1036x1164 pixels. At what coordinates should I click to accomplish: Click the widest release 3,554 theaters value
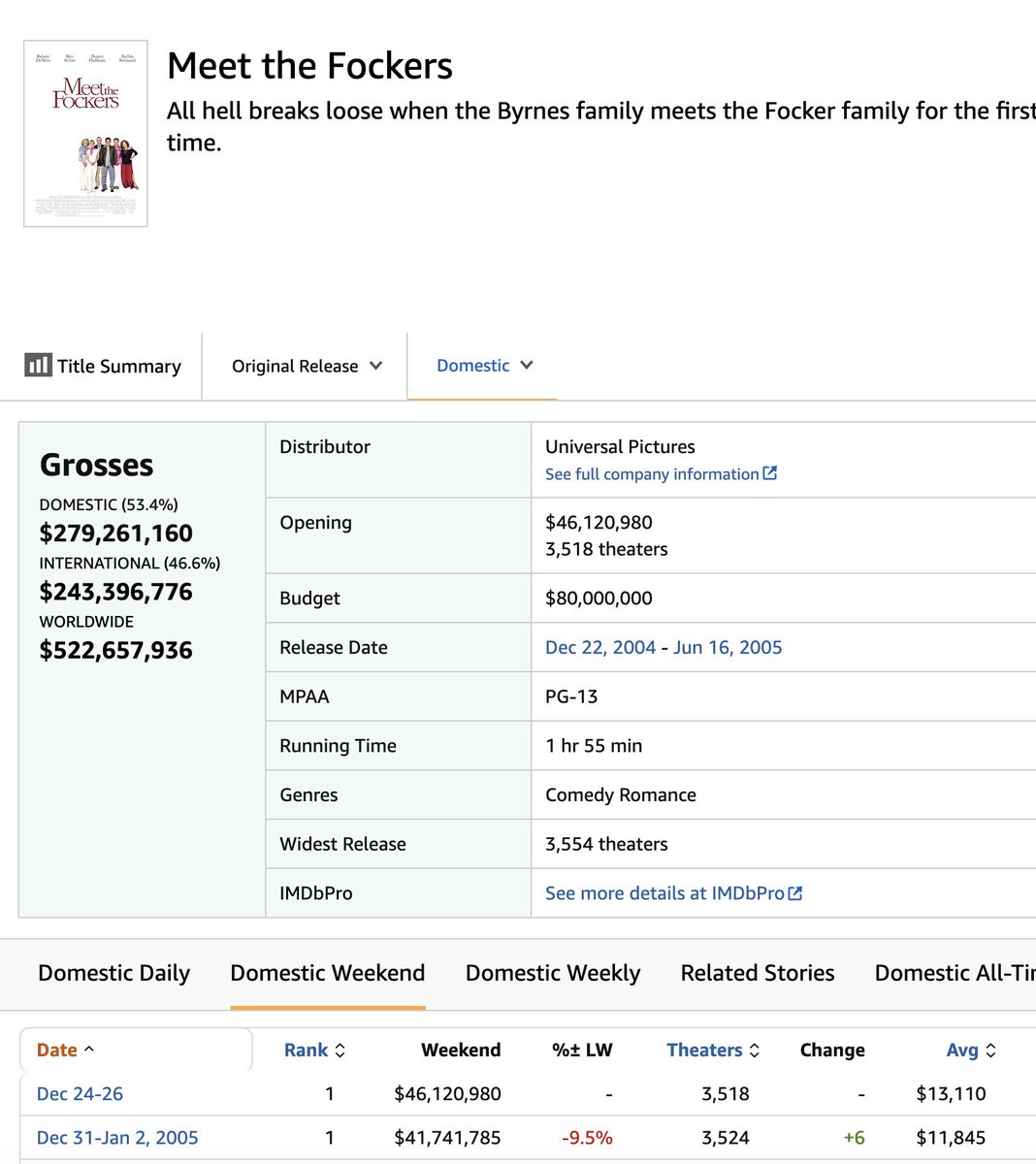coord(606,844)
